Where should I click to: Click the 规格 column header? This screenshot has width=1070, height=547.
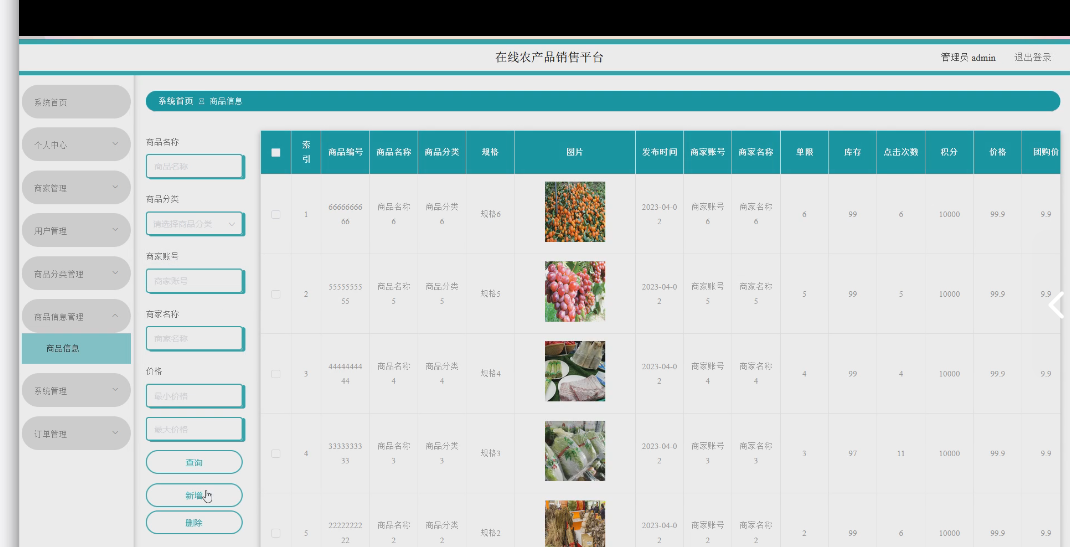point(491,152)
